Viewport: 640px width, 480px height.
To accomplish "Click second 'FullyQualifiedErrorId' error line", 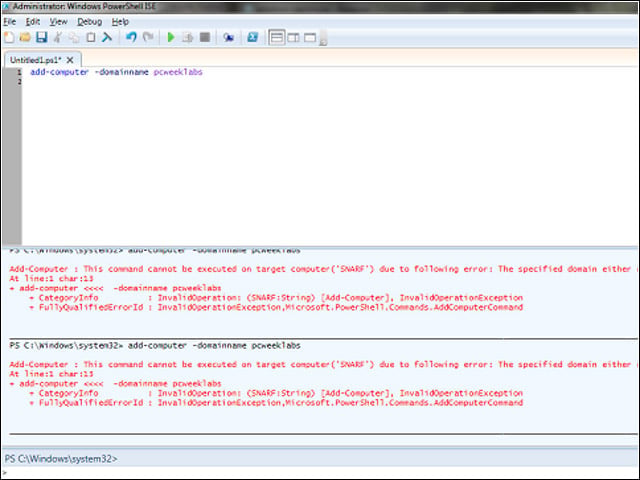I will click(x=276, y=403).
